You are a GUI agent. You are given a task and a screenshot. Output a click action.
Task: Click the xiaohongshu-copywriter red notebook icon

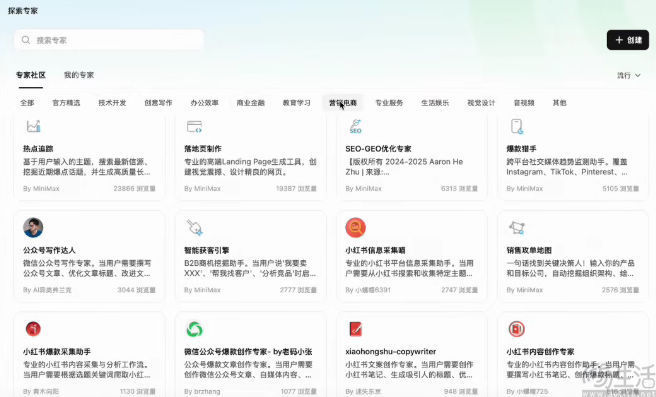355,329
